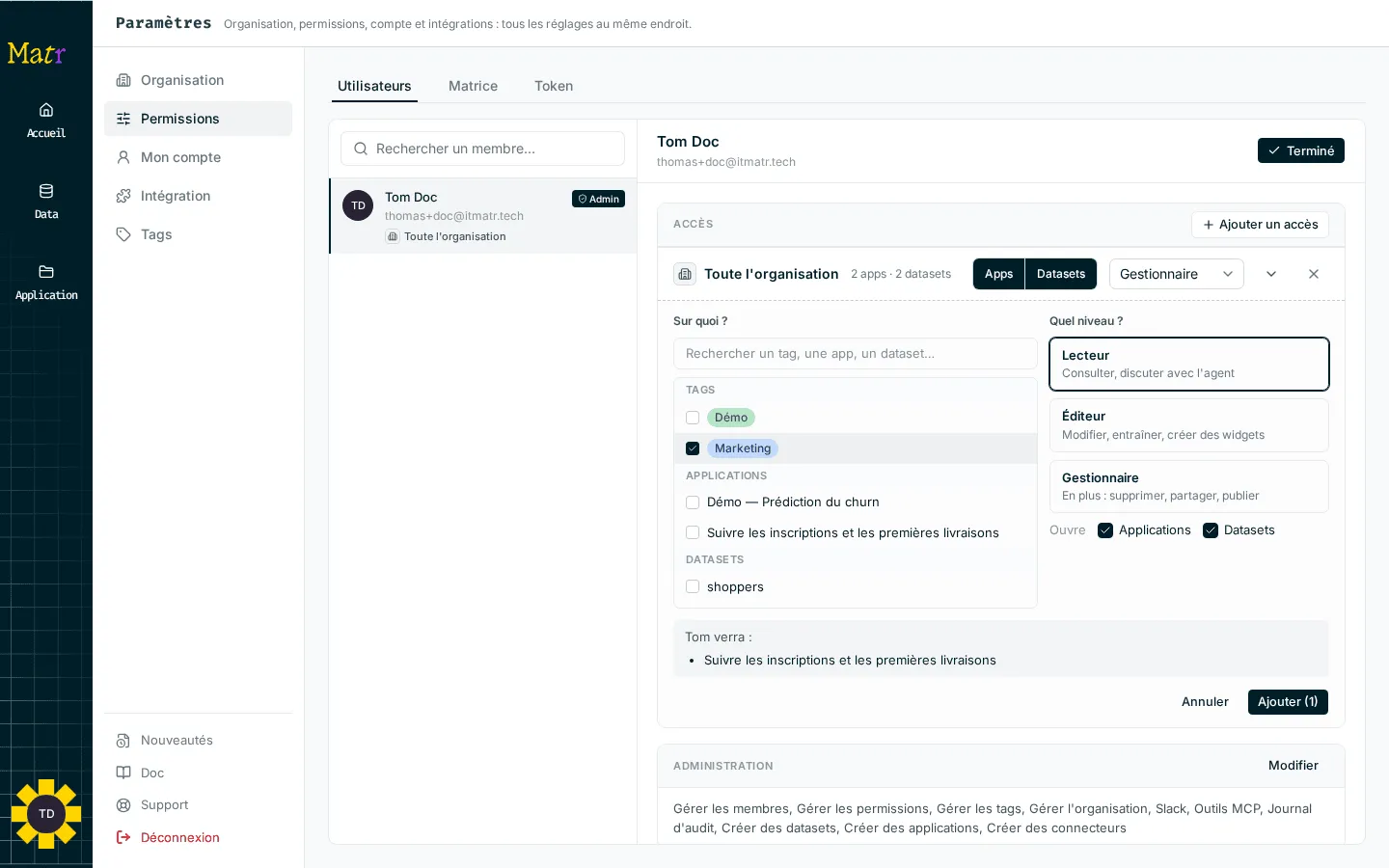Select the Utilisateurs tab

(374, 86)
